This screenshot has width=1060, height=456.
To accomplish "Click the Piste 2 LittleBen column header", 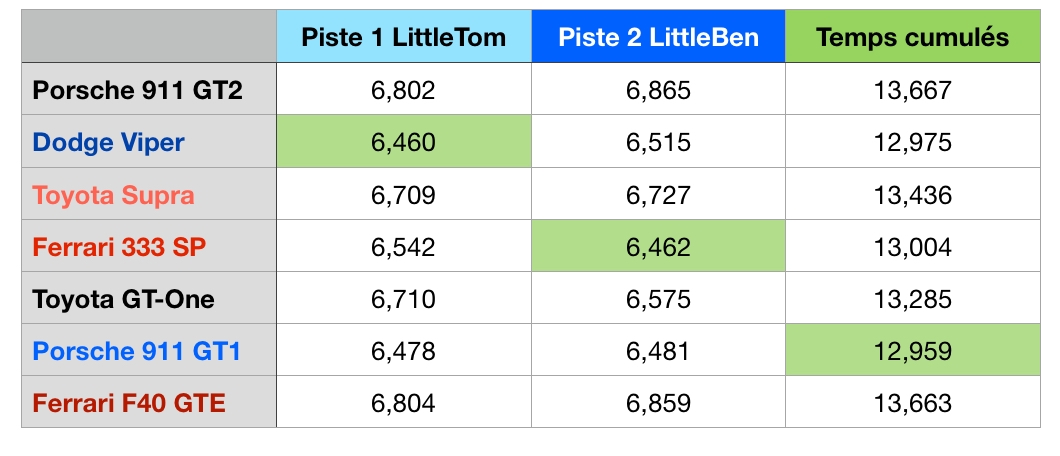I will (x=658, y=38).
